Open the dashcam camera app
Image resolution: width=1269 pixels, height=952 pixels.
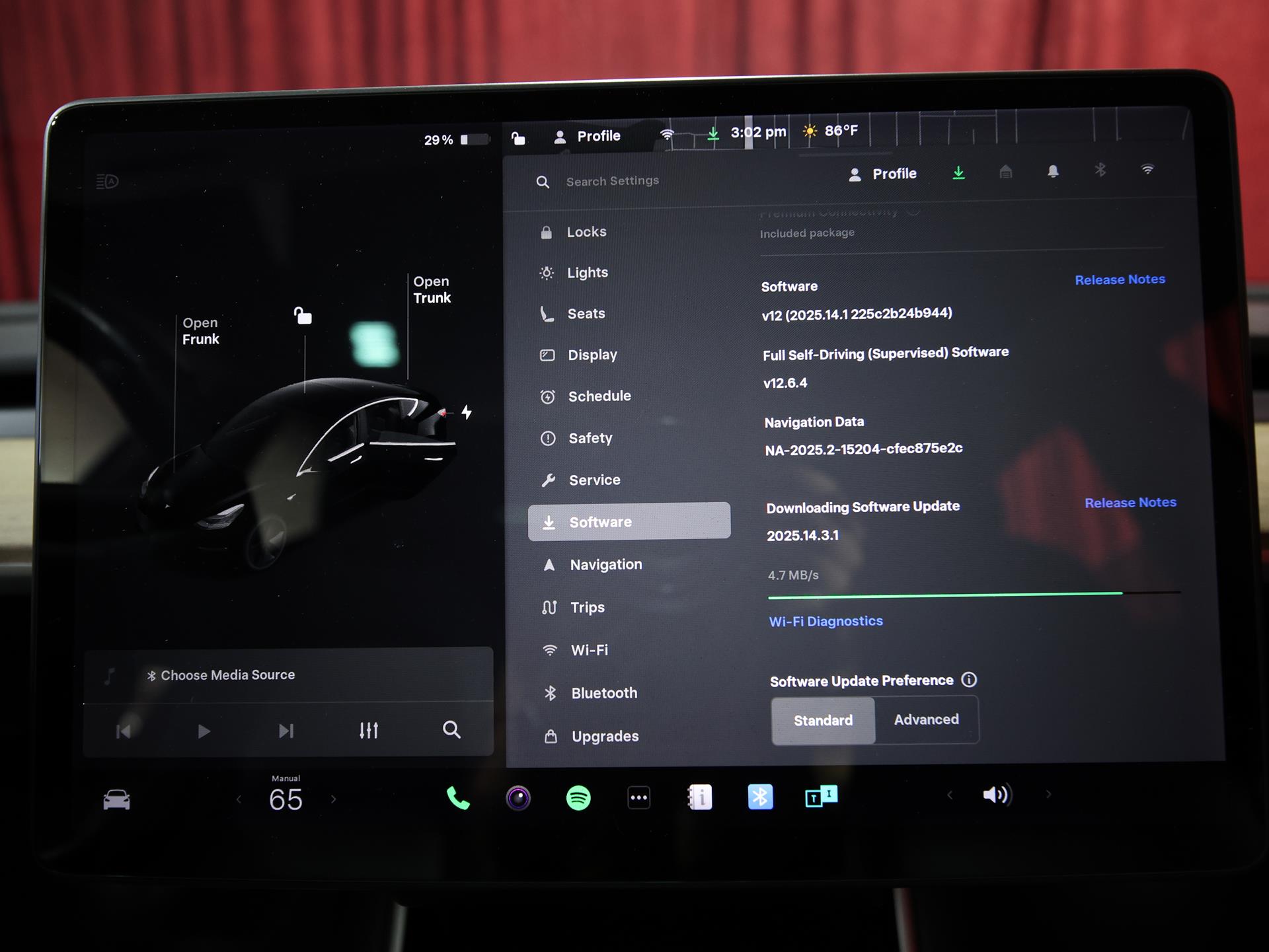tap(518, 798)
